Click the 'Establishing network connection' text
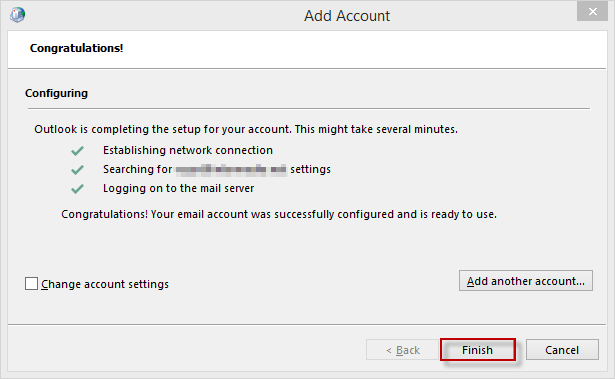 point(188,150)
